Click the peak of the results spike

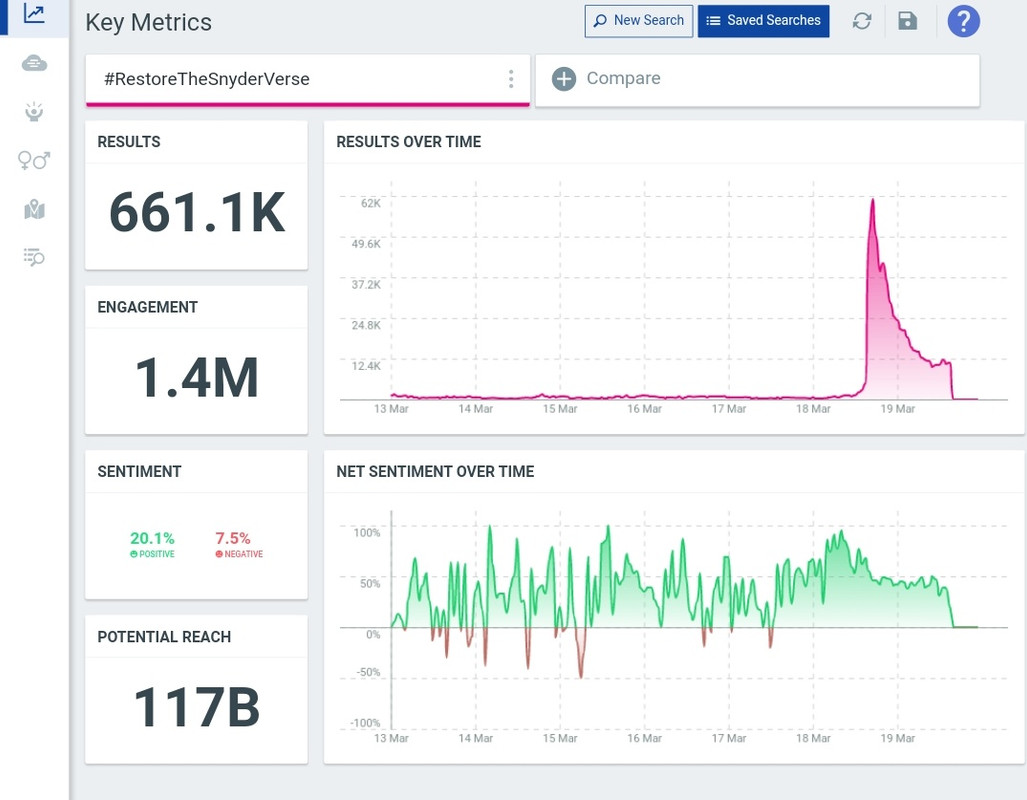pos(872,200)
